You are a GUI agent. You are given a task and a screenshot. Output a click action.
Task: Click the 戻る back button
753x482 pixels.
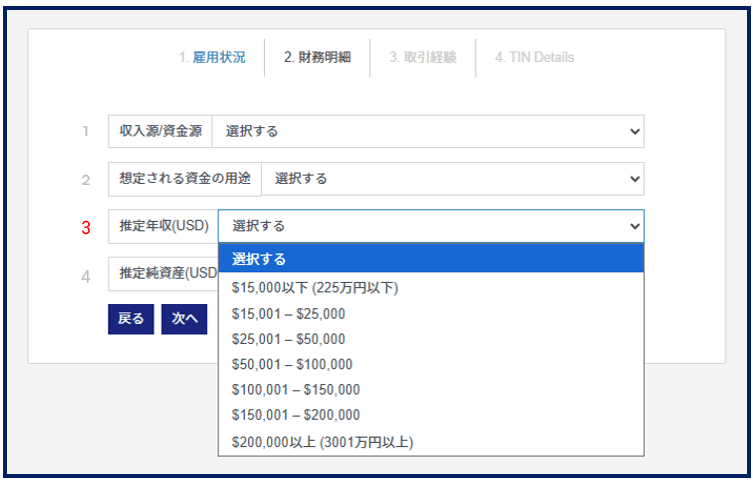131,319
